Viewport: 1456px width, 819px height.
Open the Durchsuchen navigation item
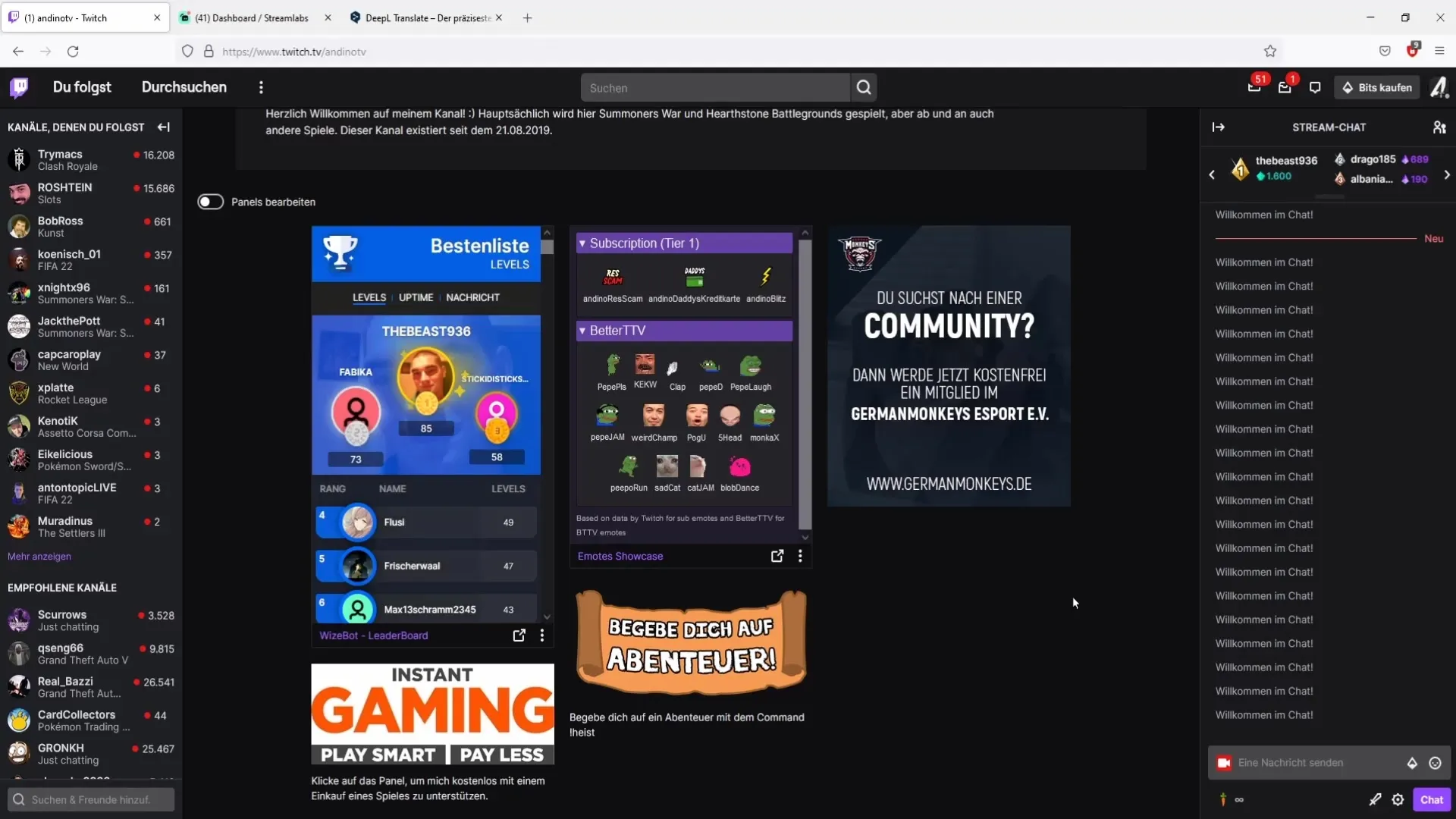pos(184,87)
